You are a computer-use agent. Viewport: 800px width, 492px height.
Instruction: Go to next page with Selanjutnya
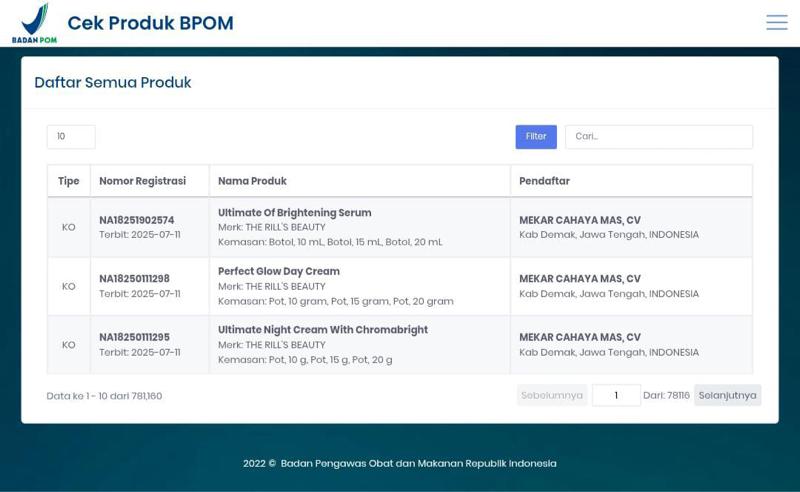coord(727,395)
